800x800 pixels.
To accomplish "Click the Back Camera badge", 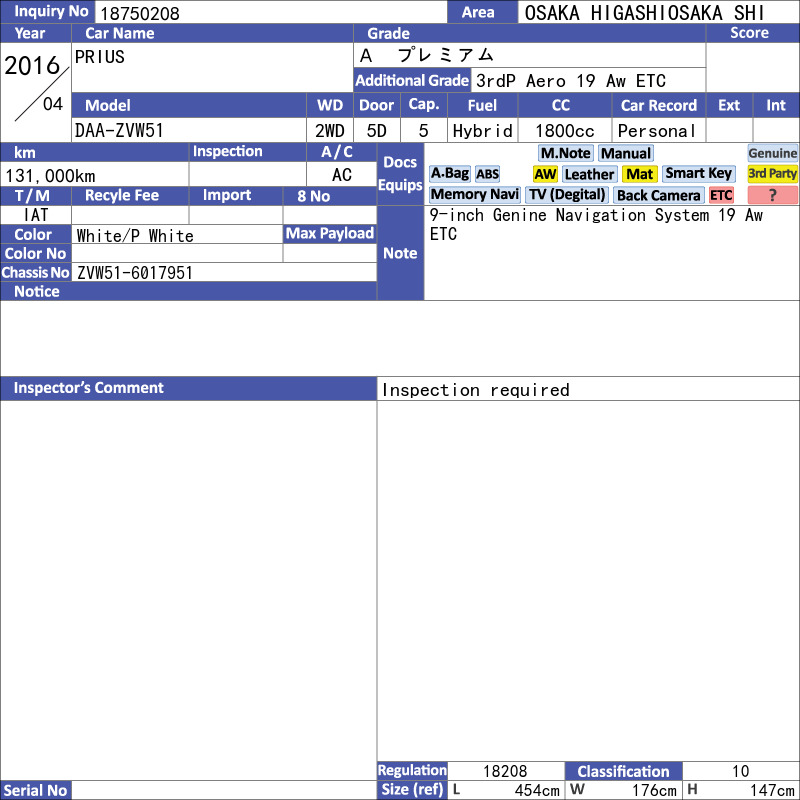I will coord(659,195).
